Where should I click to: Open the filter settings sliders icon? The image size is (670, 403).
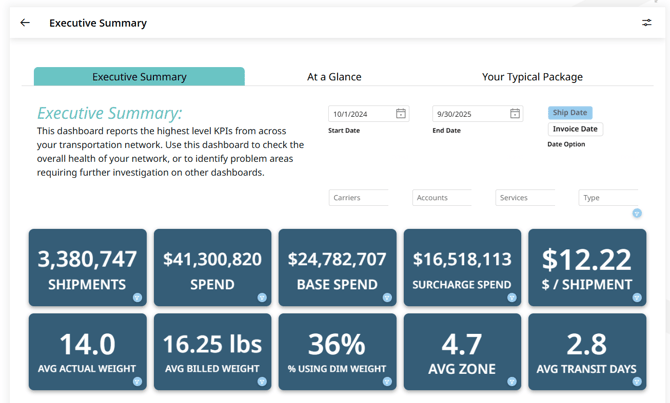pos(646,22)
